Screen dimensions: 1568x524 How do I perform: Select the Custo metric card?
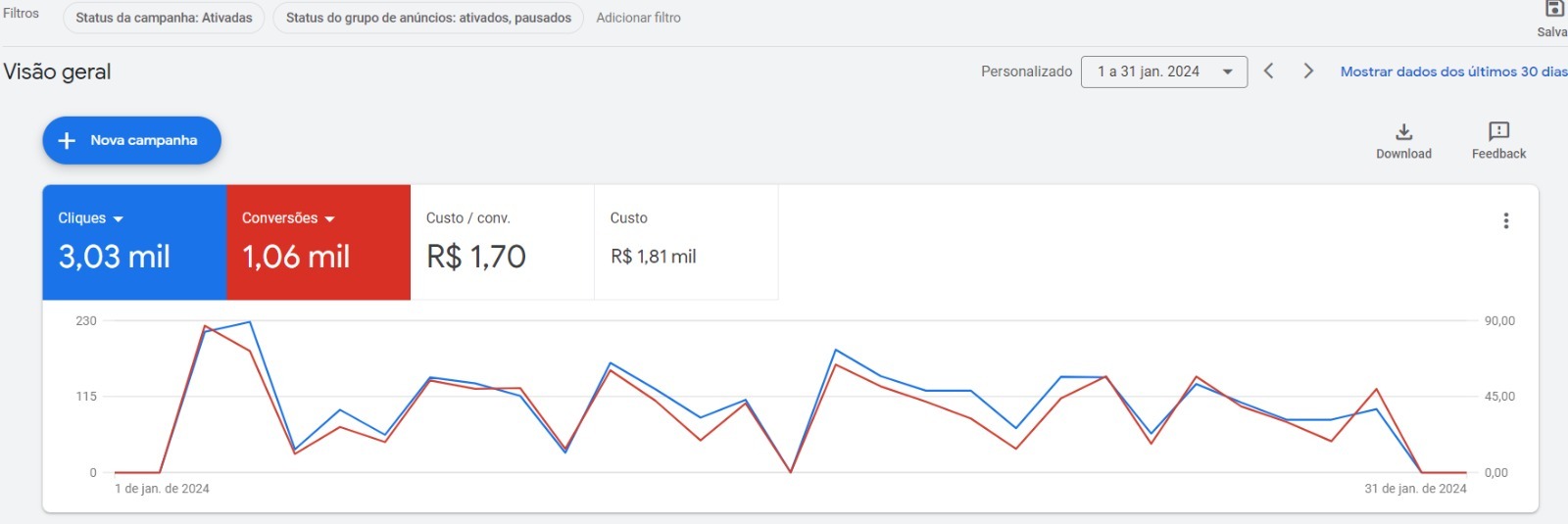pyautogui.click(x=686, y=242)
